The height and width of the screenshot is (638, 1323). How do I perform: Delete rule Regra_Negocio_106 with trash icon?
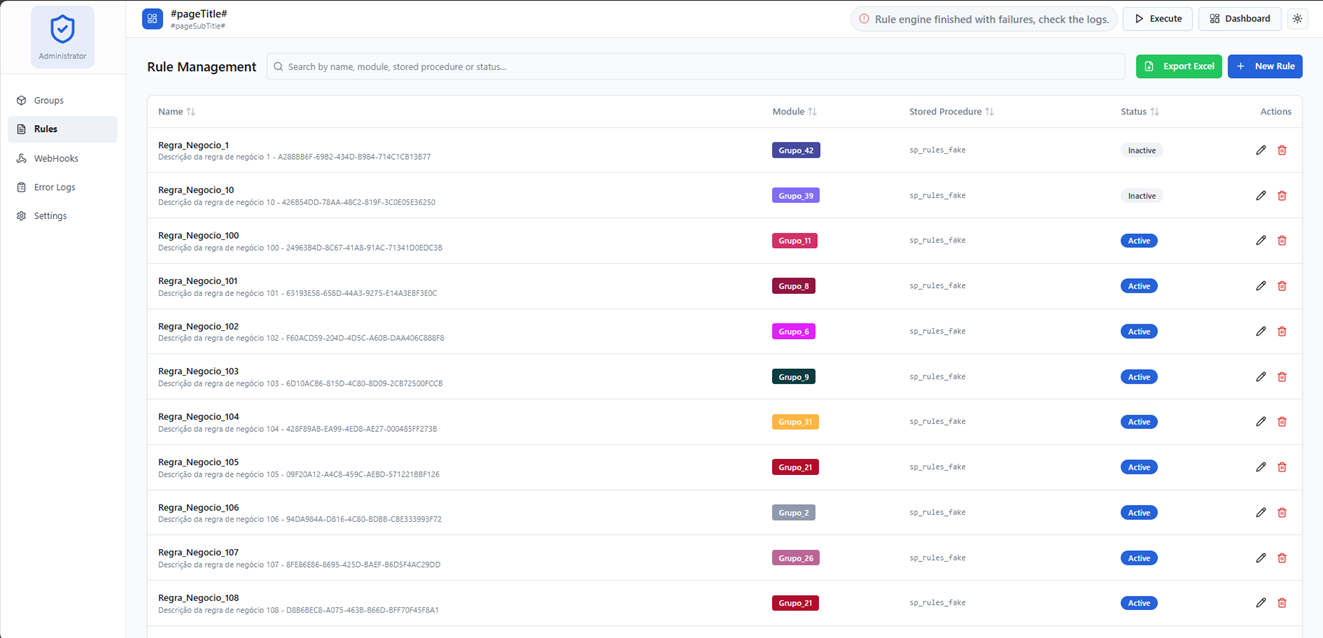point(1282,512)
